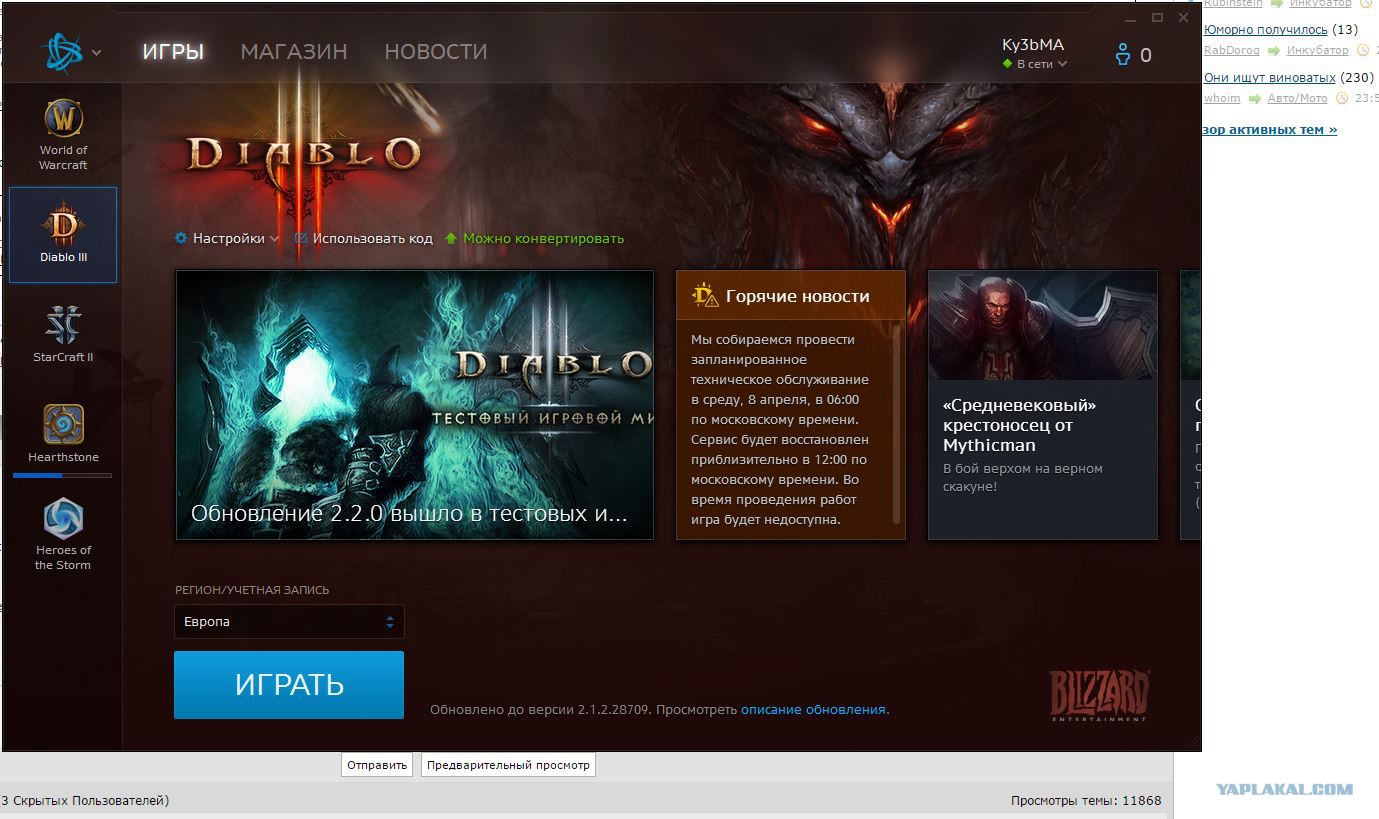Expand the Настройки settings dropdown
The image size is (1379, 819).
coord(227,238)
